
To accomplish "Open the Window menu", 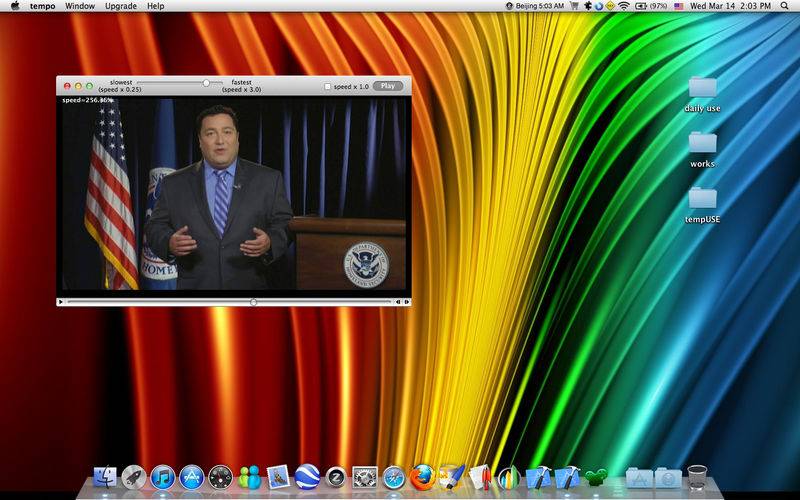I will click(80, 6).
